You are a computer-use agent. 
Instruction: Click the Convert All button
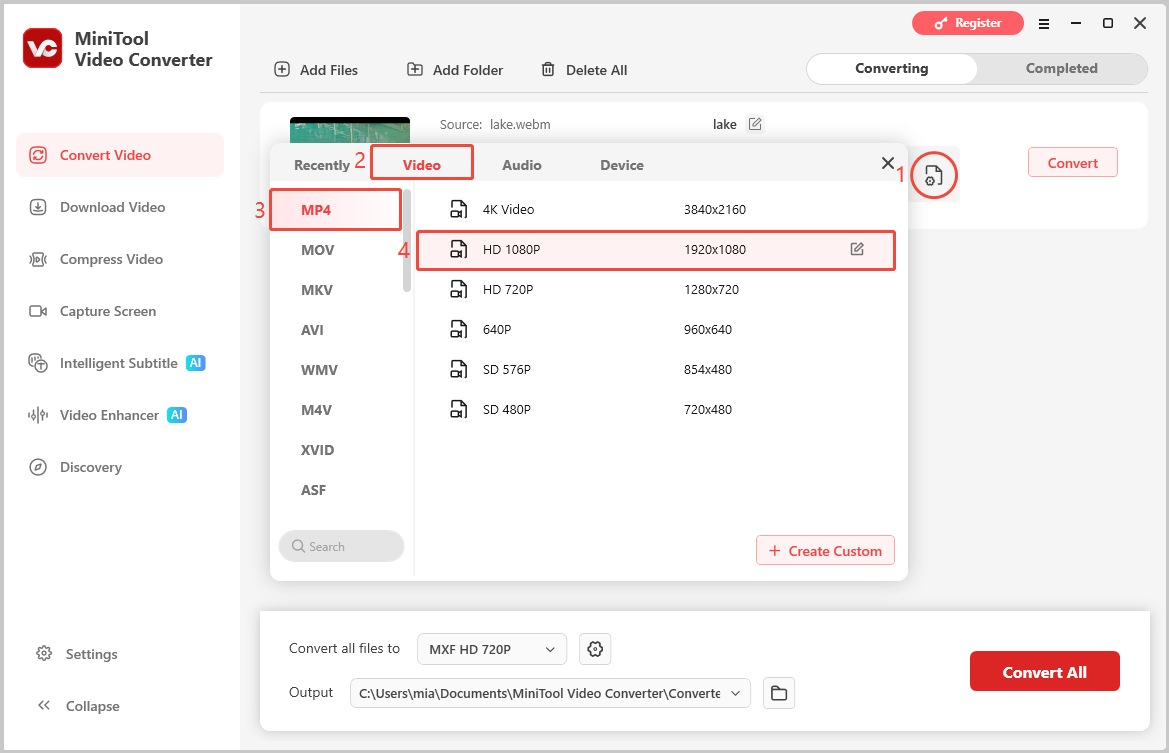pos(1044,672)
